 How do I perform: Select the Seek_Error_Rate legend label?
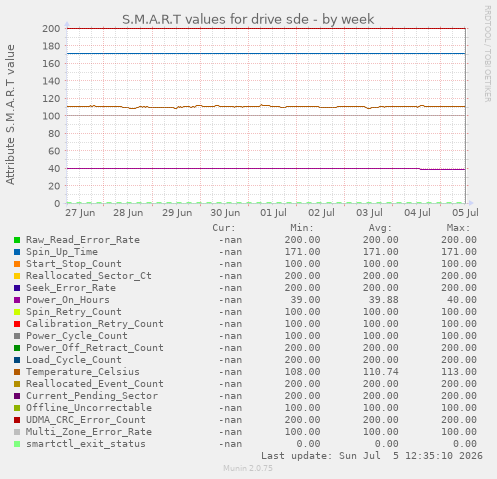click(x=71, y=288)
